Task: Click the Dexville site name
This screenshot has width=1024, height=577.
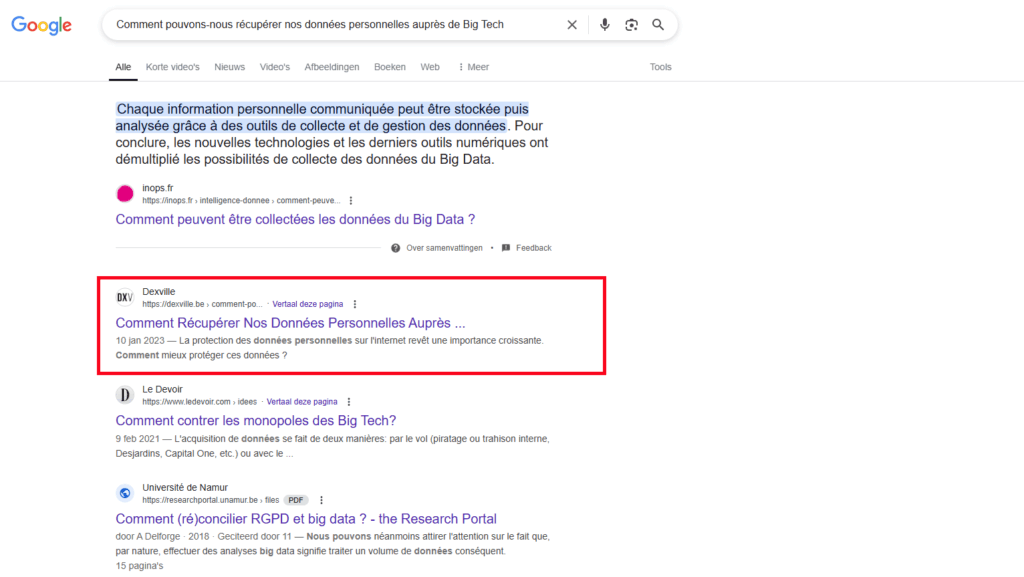Action: pos(159,292)
